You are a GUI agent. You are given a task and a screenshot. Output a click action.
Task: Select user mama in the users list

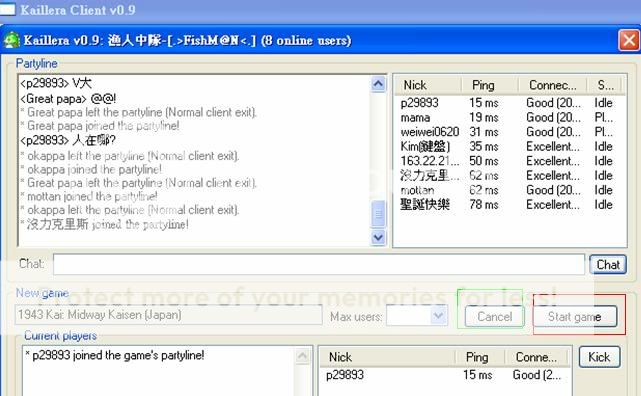pos(415,118)
